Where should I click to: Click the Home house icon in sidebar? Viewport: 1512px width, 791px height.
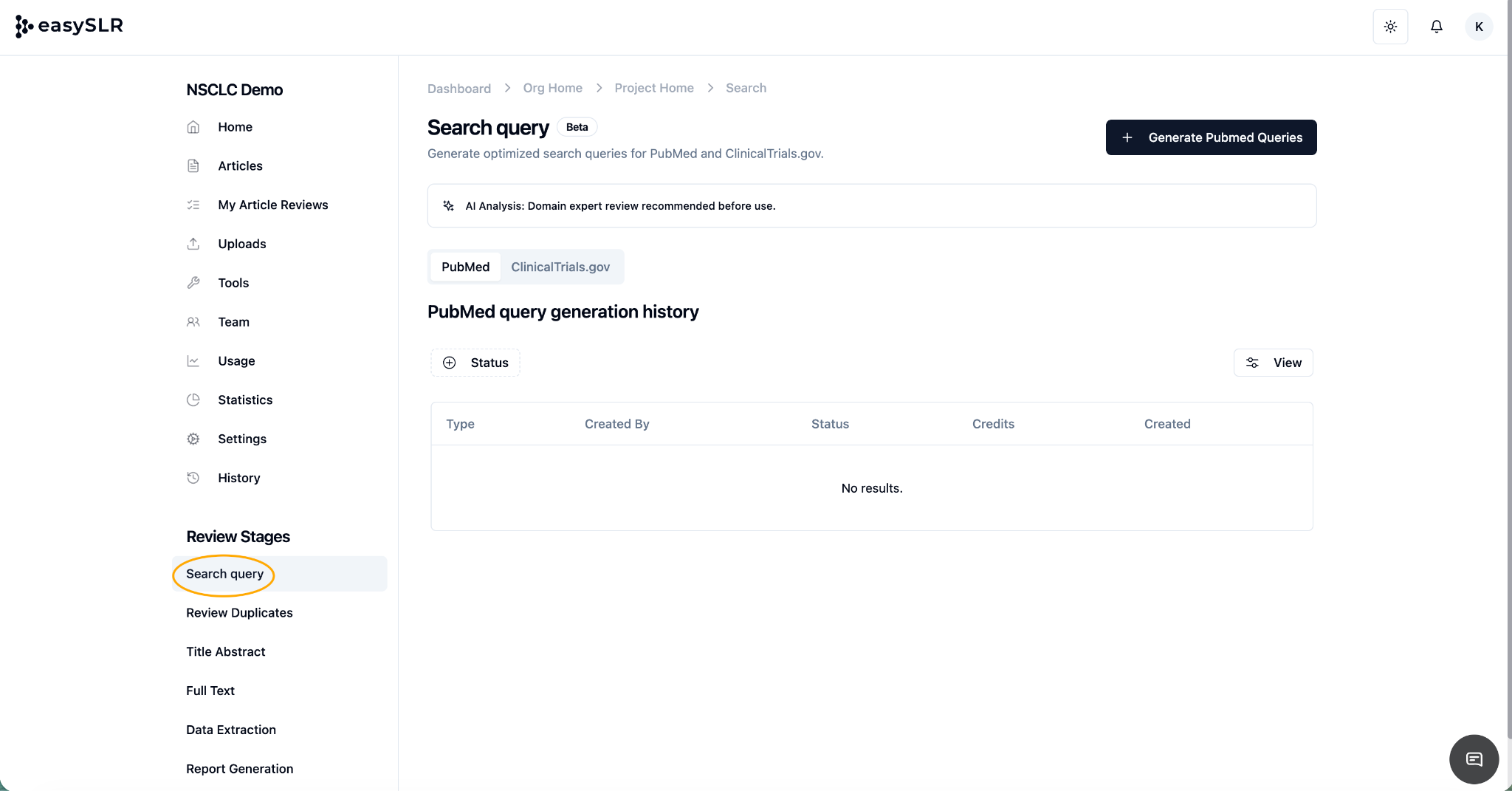tap(193, 127)
